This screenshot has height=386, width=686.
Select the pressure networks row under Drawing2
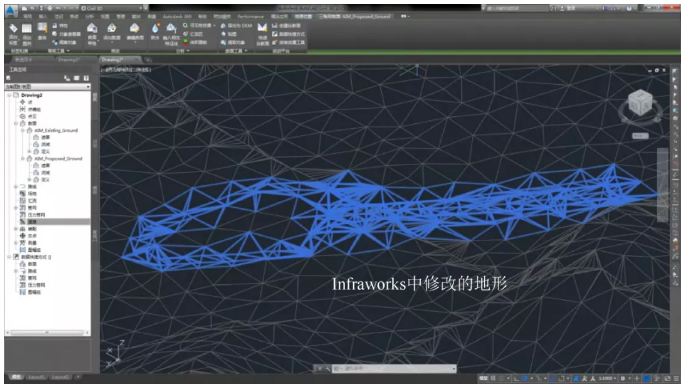(x=36, y=215)
